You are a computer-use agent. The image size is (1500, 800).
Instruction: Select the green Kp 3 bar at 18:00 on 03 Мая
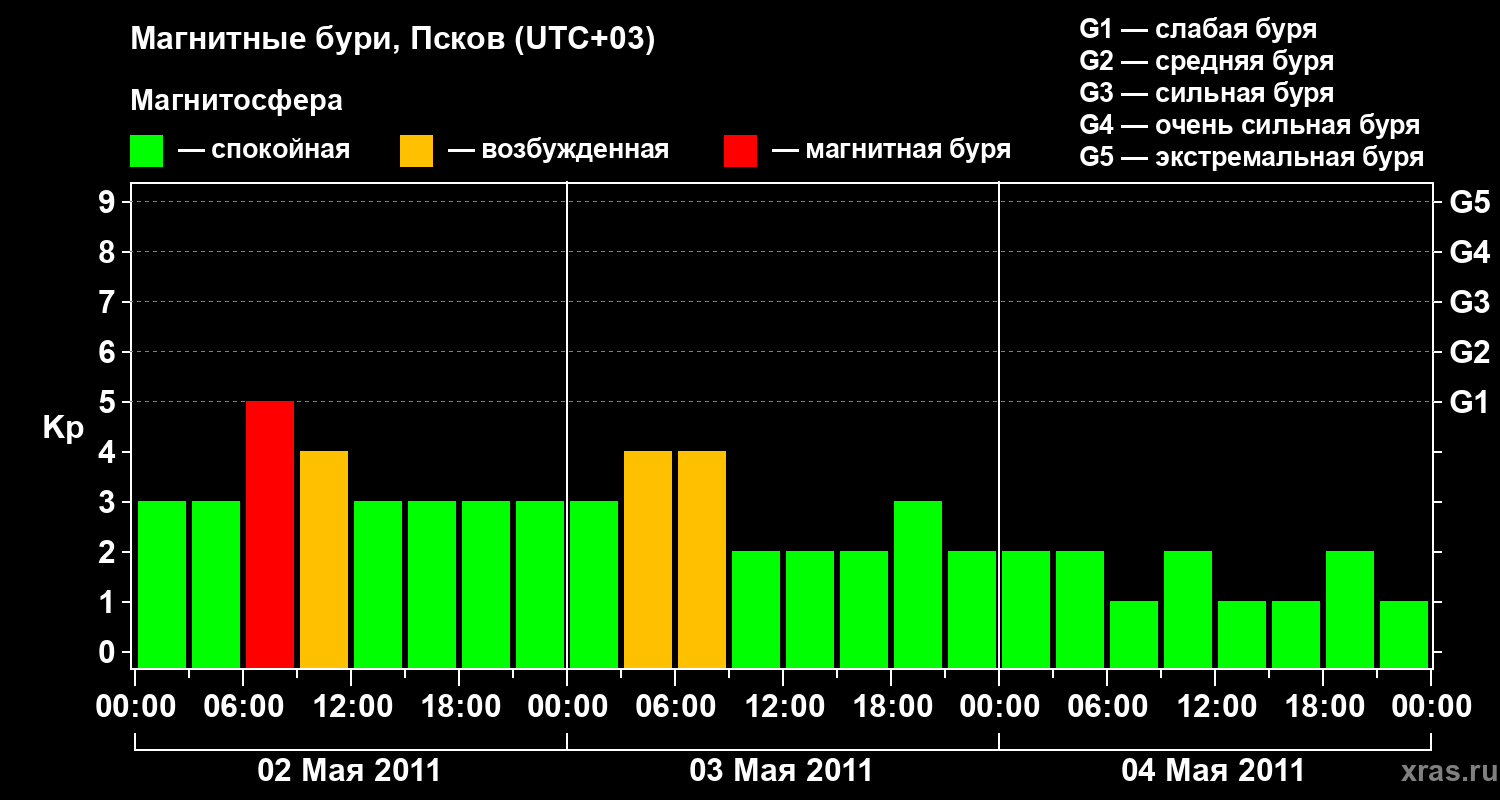918,585
